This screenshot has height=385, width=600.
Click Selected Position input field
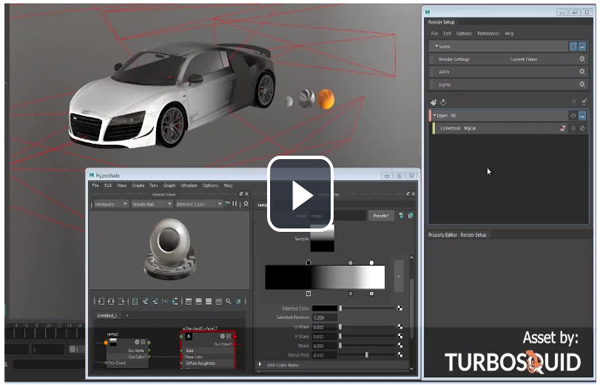(325, 318)
